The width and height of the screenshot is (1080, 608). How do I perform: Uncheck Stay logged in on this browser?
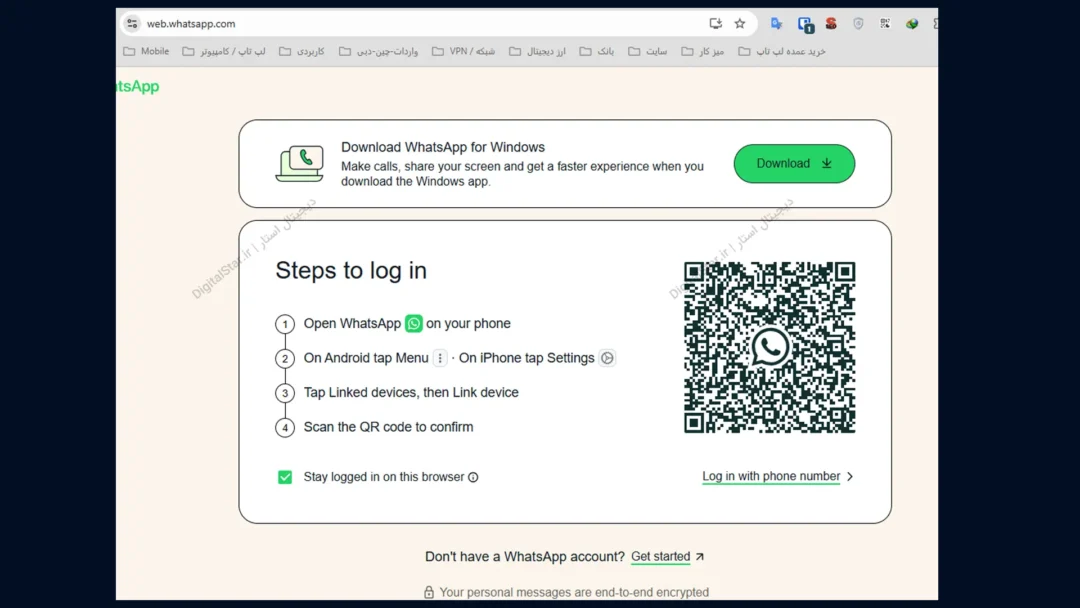pos(285,477)
